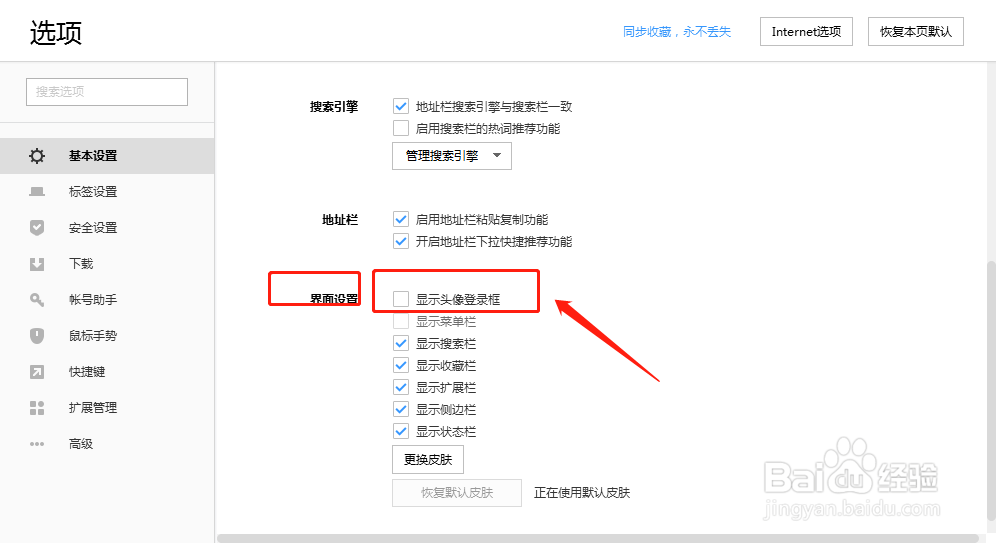Click the grid icon beside 扩展管理

[x=37, y=408]
